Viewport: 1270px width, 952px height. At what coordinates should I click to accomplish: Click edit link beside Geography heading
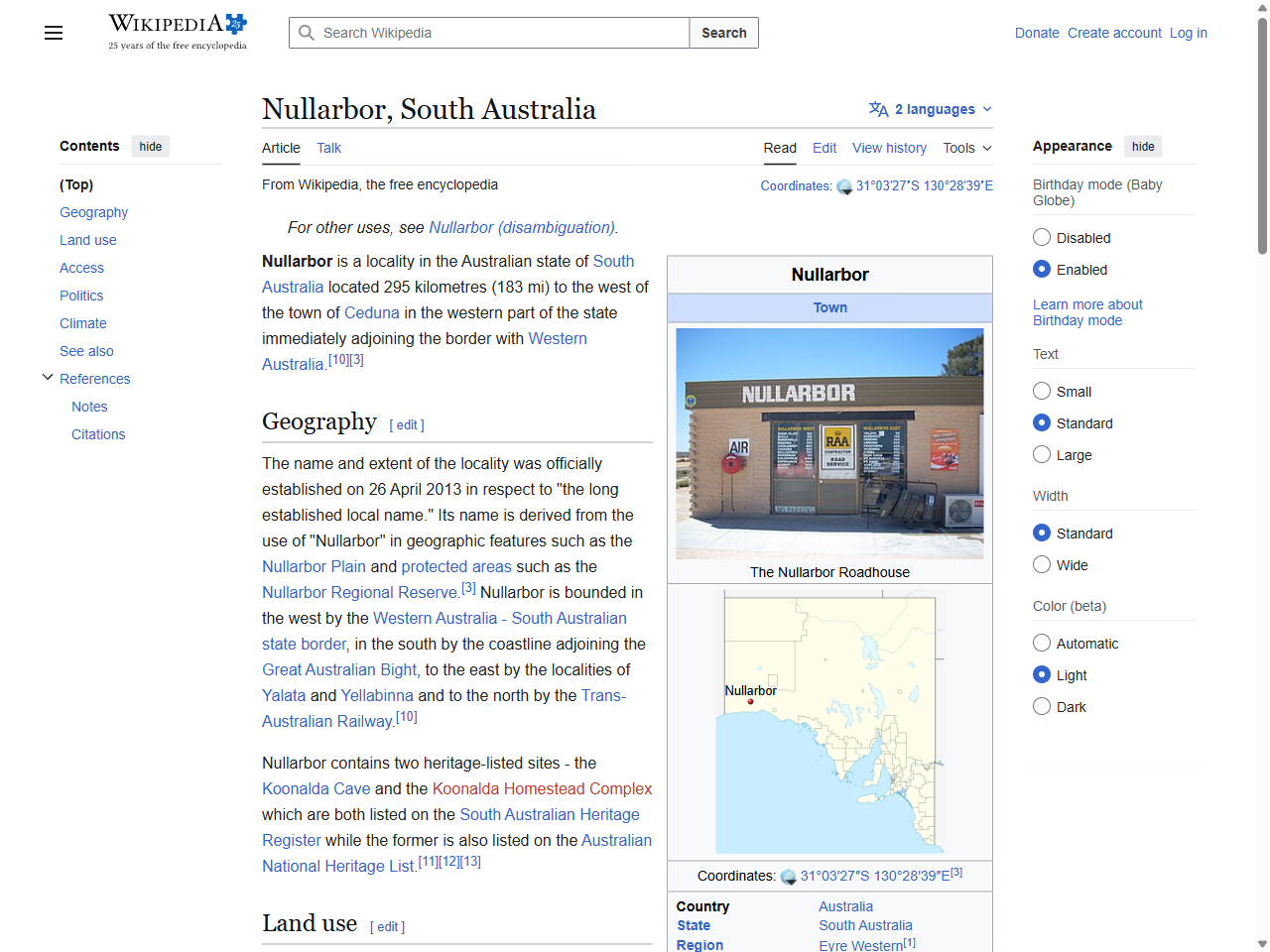point(407,424)
